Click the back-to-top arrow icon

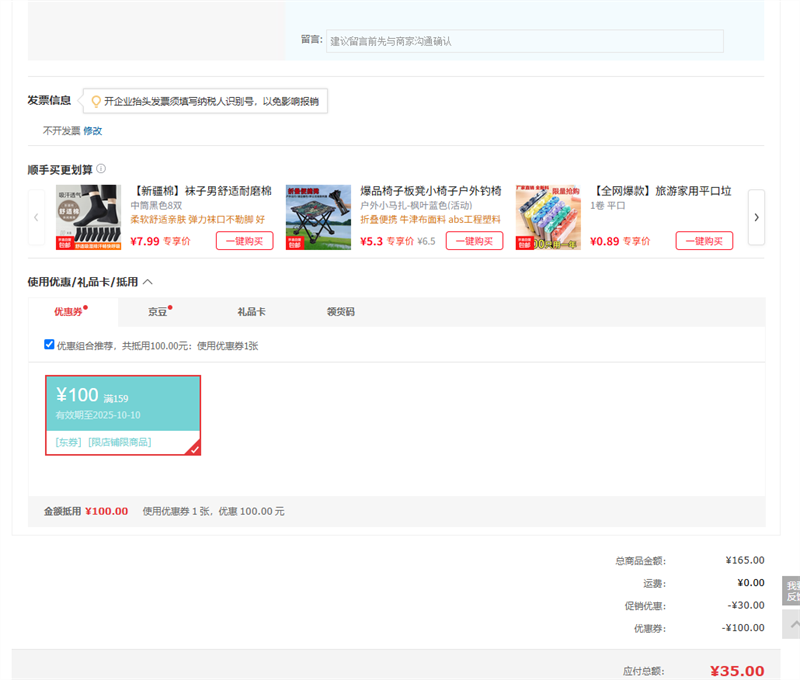793,624
